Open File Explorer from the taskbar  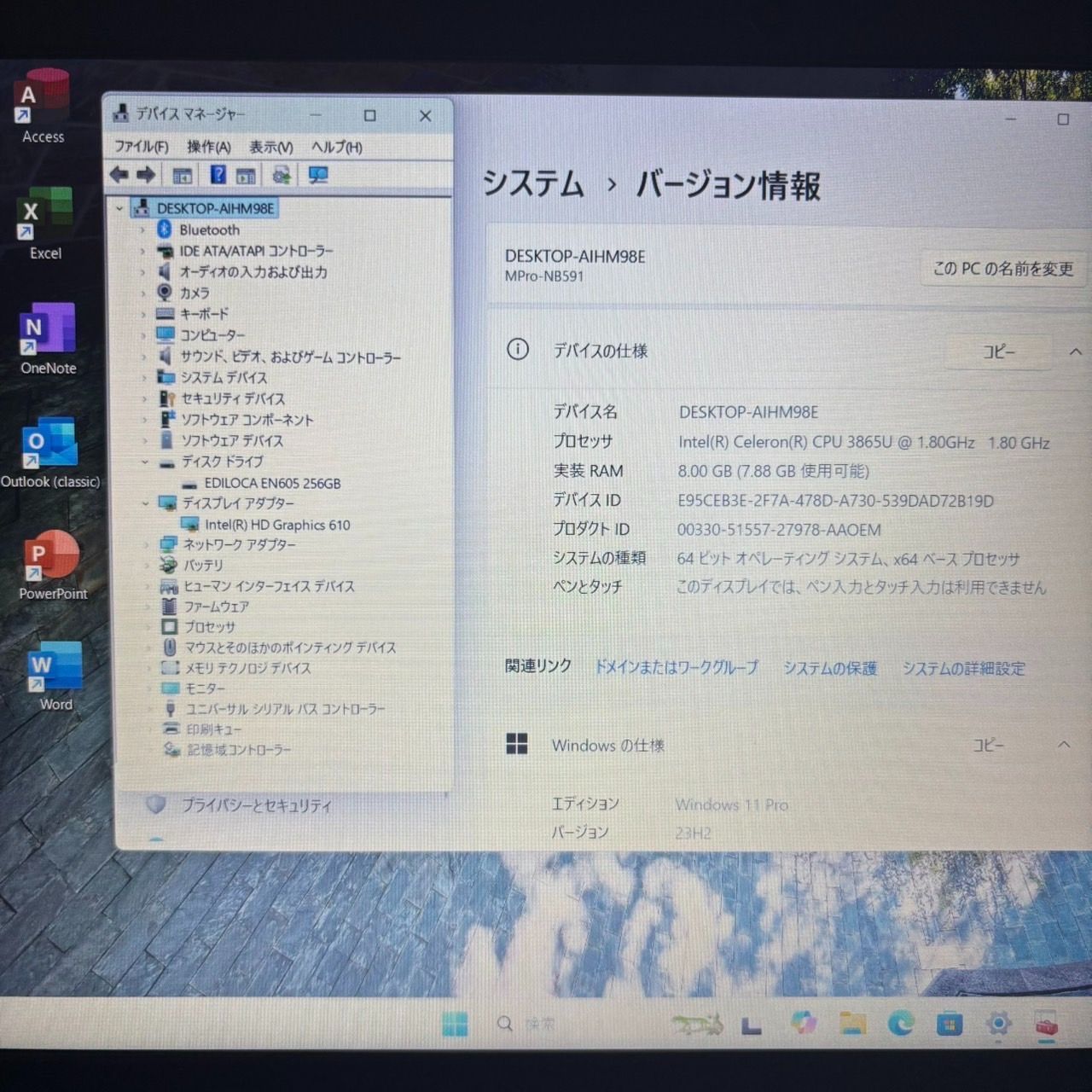pyautogui.click(x=852, y=1022)
